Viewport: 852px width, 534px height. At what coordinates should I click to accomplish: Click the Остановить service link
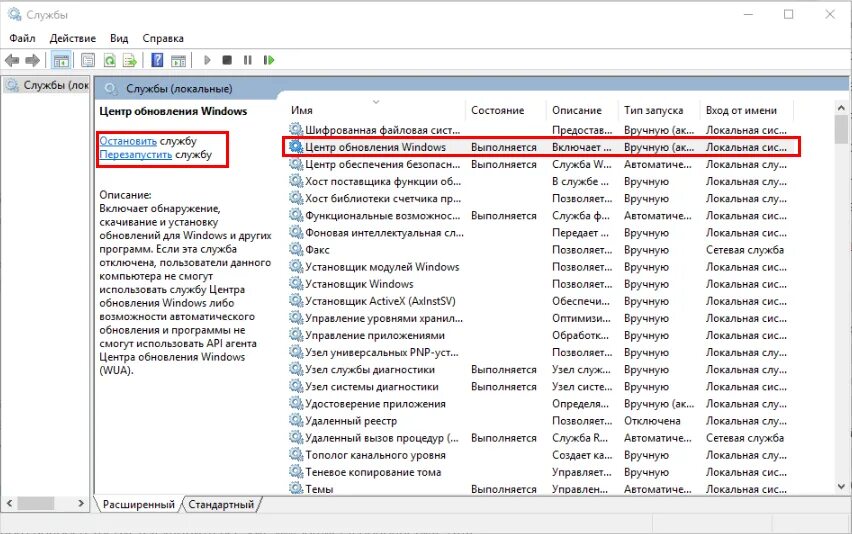(128, 141)
